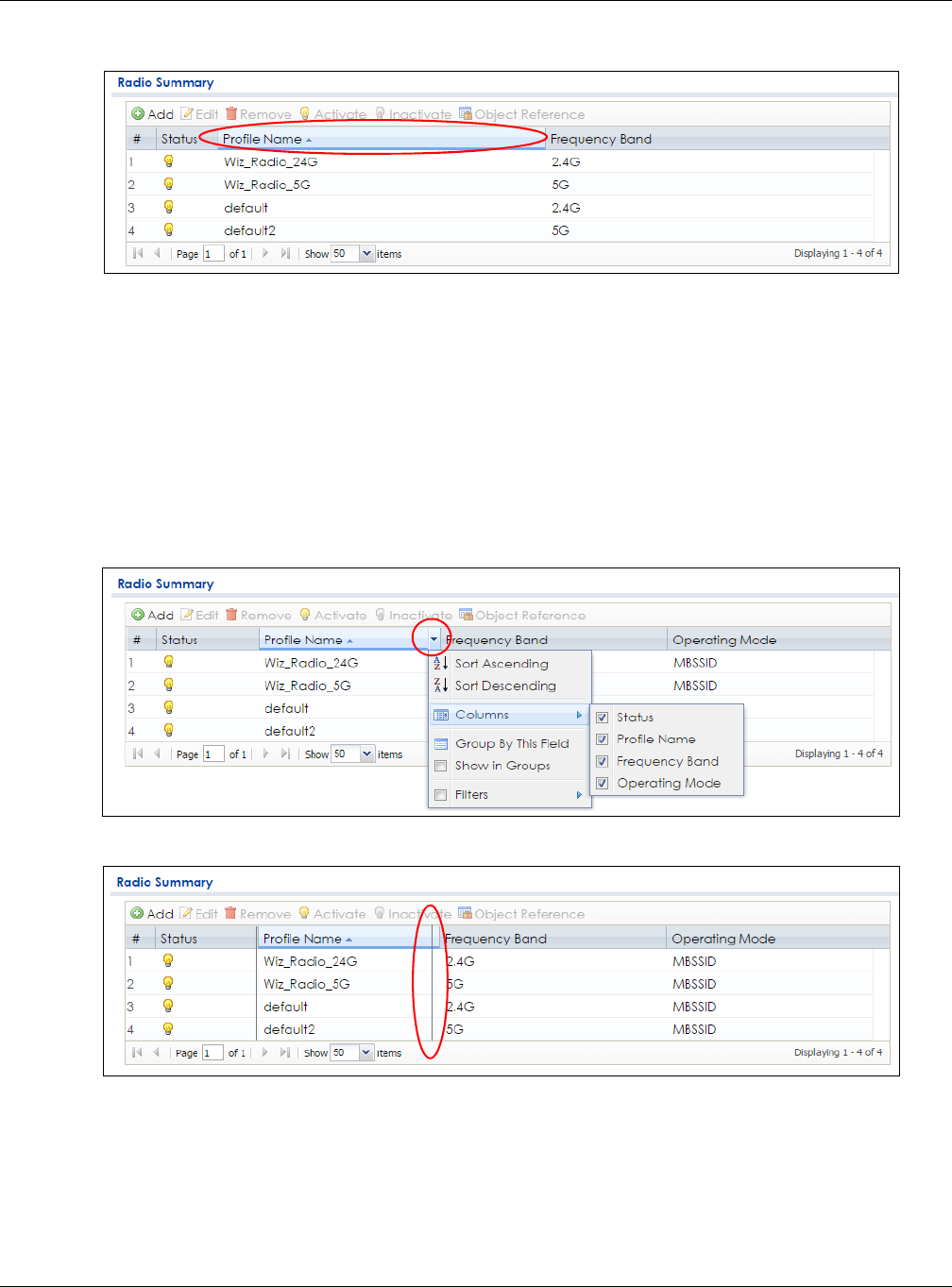Click the page number field in the bottom panel
This screenshot has height=1287, width=952.
click(x=212, y=1052)
